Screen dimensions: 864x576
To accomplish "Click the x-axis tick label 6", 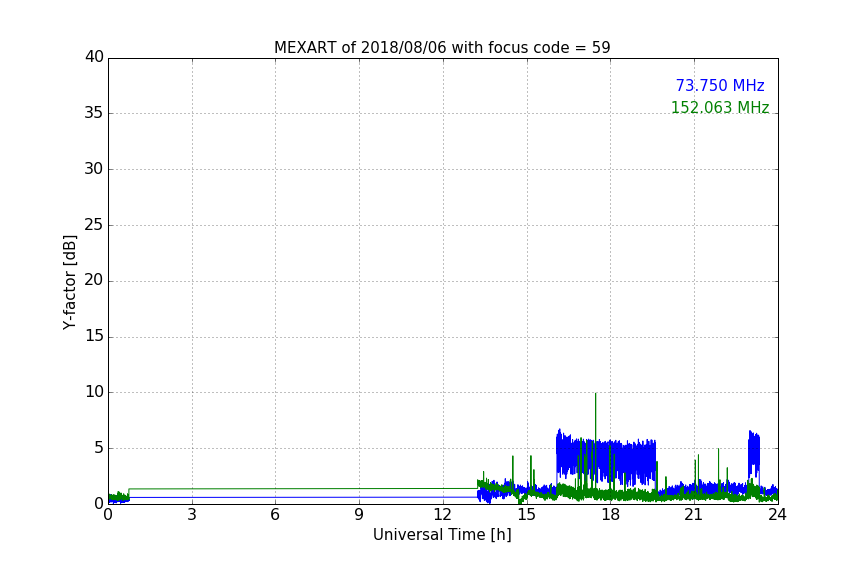I will click(275, 515).
